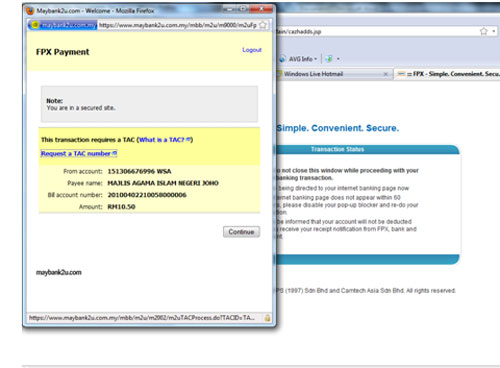Screen dimensions: 500x368
Task: Open dropdown arrow beside main address bar star
Action: pyautogui.click(x=494, y=31)
